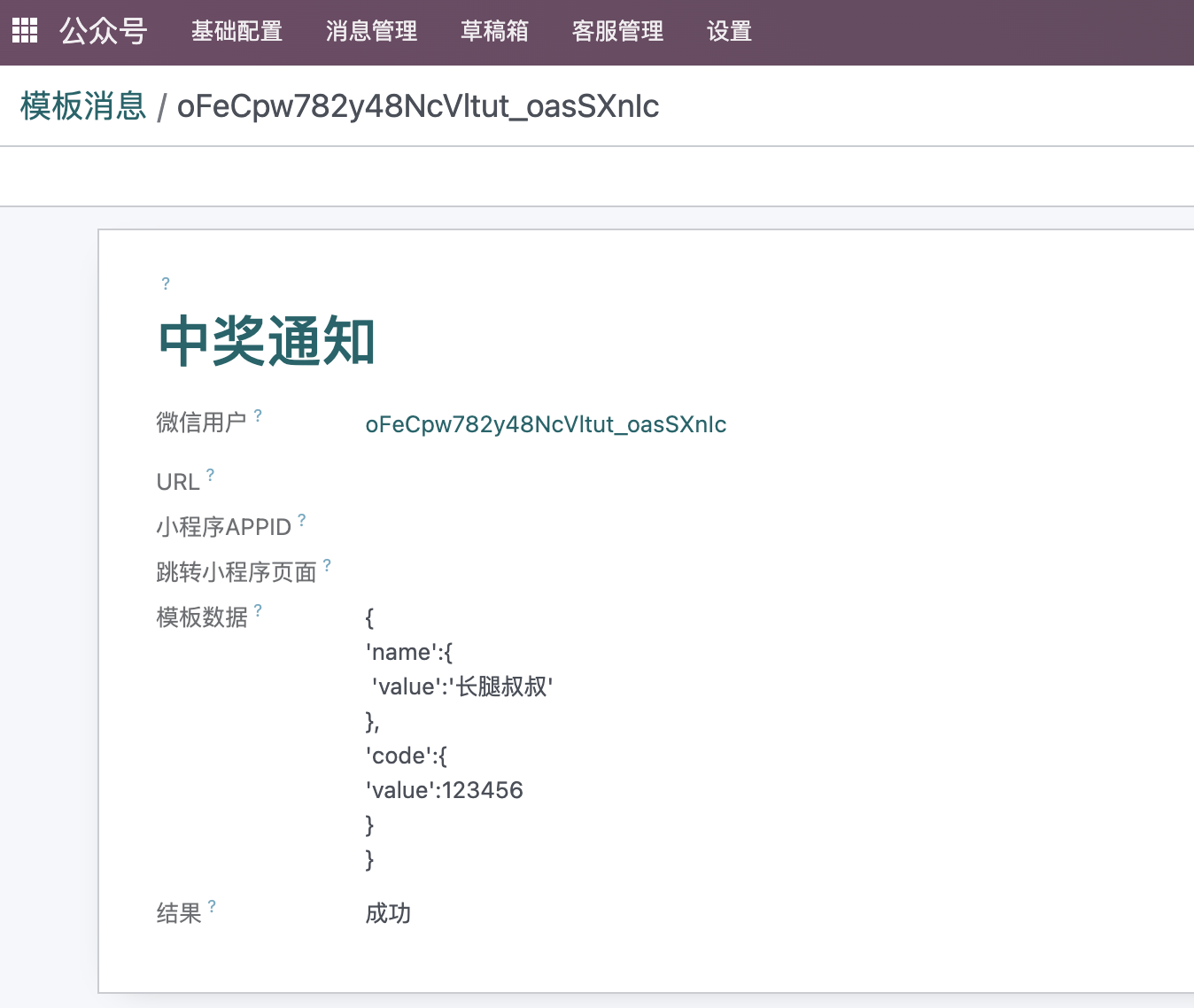1194x1008 pixels.
Task: Click help icon next to 模板数据
Action: coord(258,610)
